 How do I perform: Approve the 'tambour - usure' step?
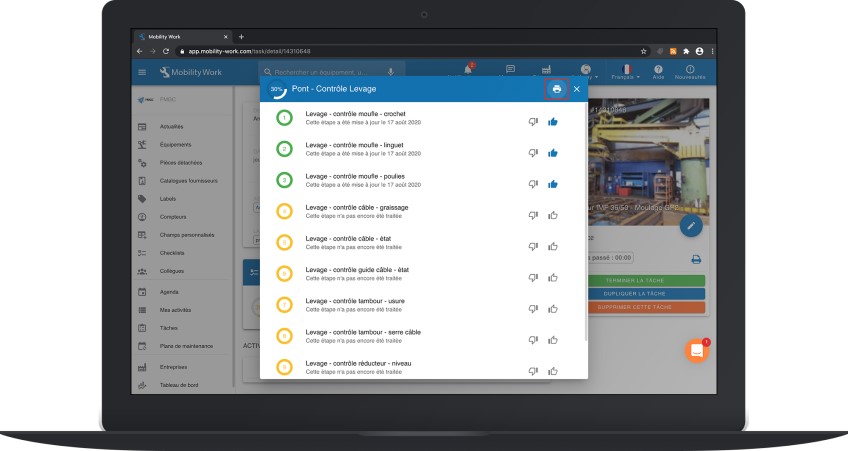553,309
